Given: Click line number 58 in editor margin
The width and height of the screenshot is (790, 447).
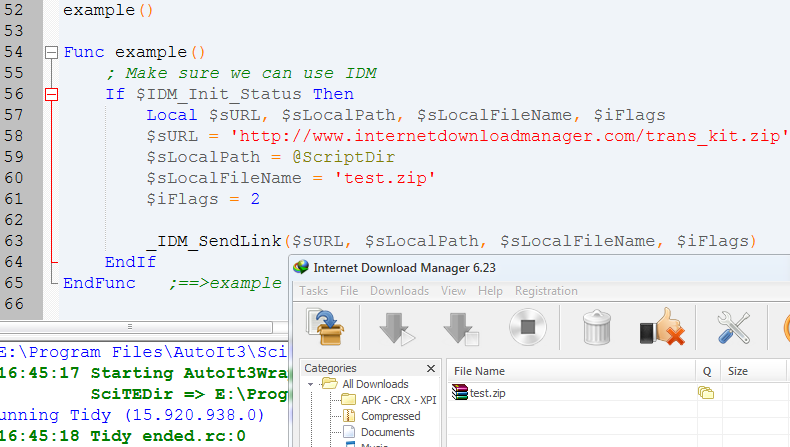Looking at the screenshot, I should (14, 136).
